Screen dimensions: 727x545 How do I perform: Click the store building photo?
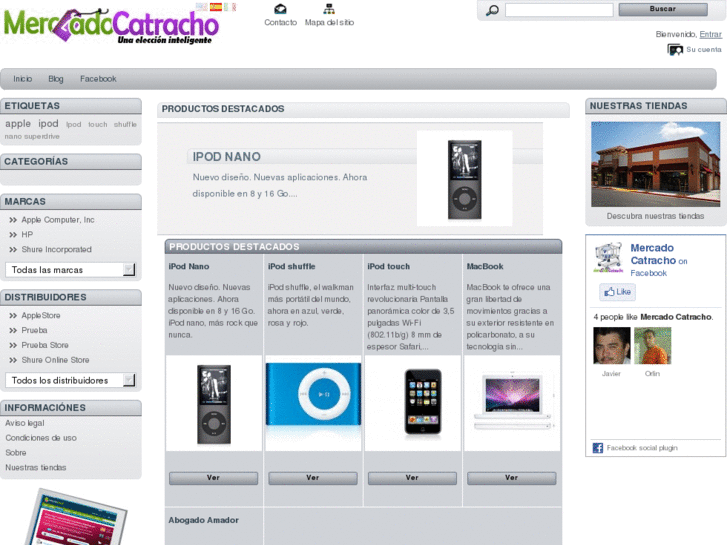[x=656, y=164]
